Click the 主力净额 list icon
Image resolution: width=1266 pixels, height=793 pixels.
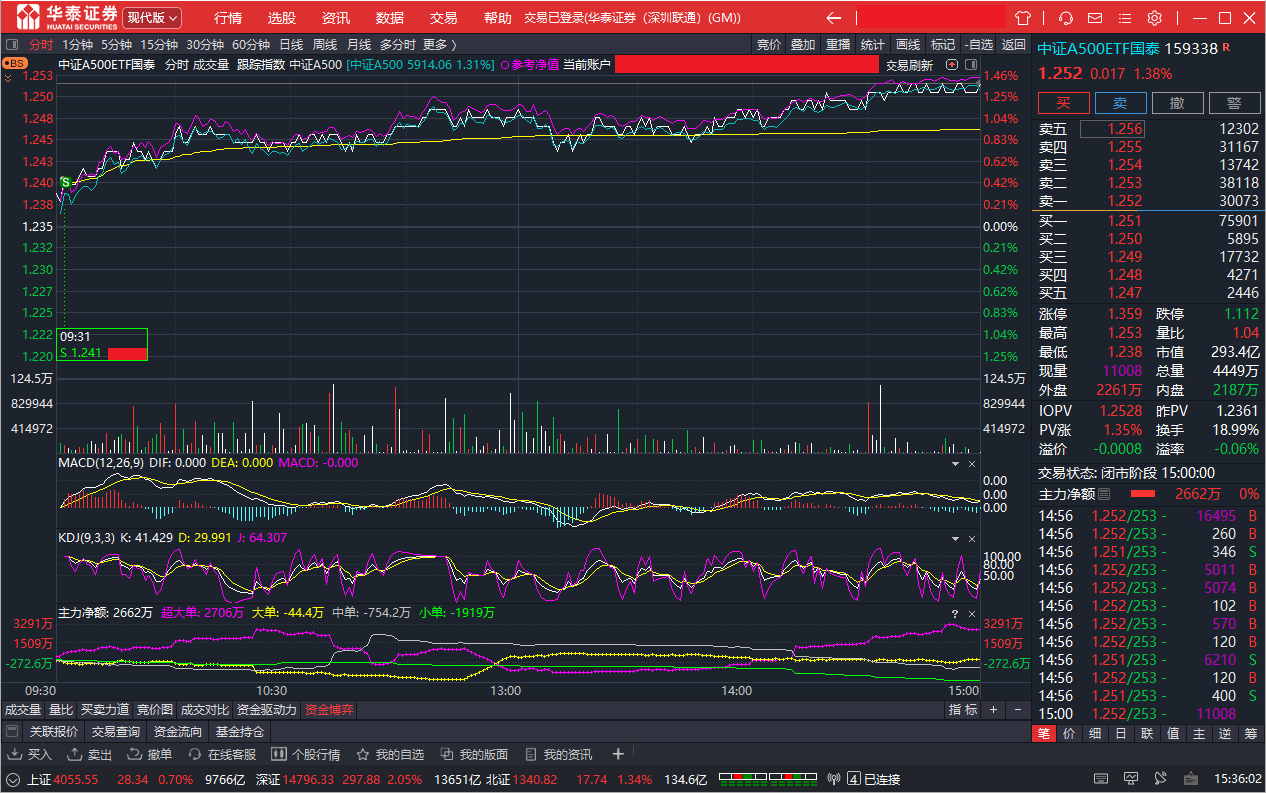point(1104,494)
